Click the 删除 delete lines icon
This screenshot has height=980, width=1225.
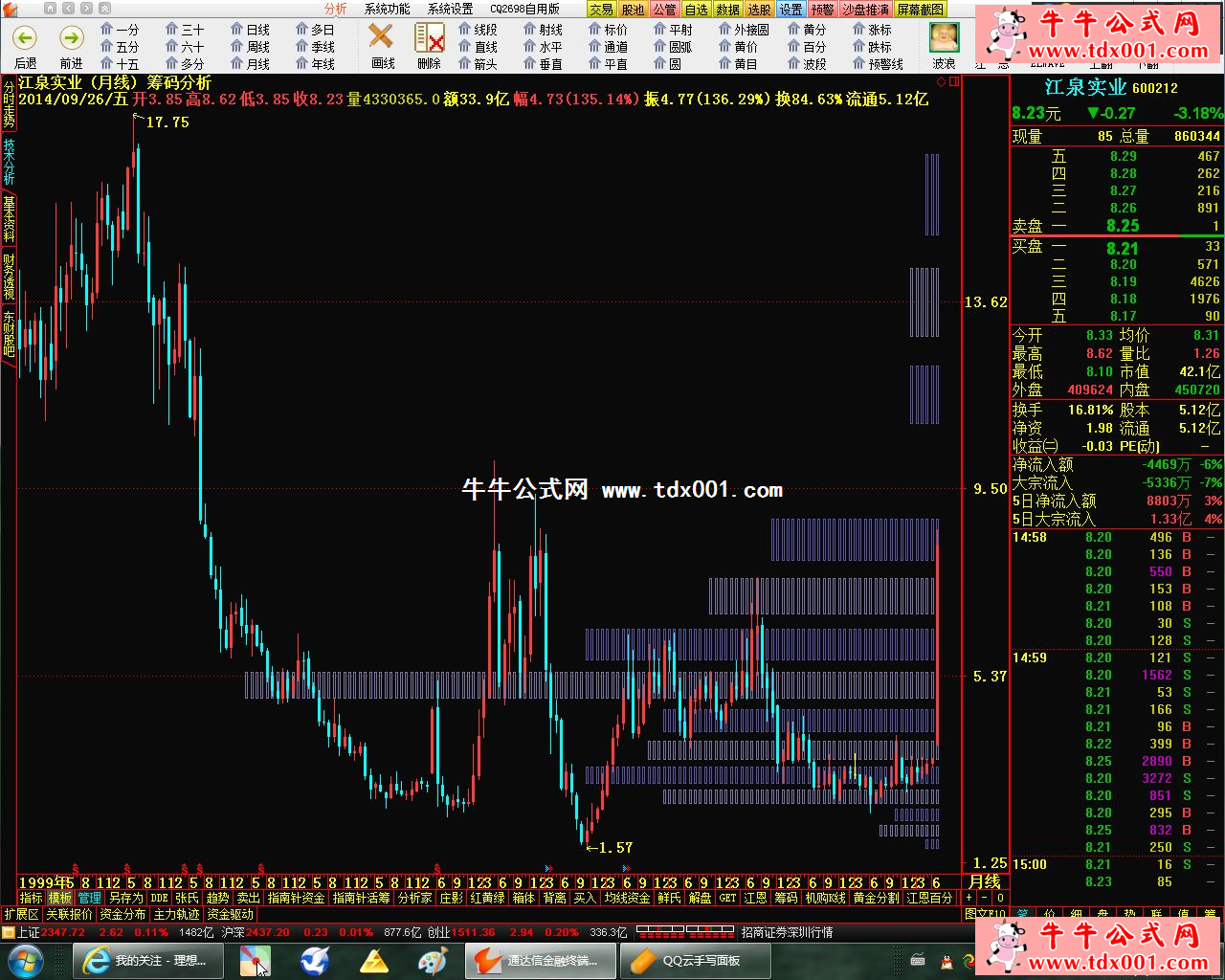coord(430,38)
